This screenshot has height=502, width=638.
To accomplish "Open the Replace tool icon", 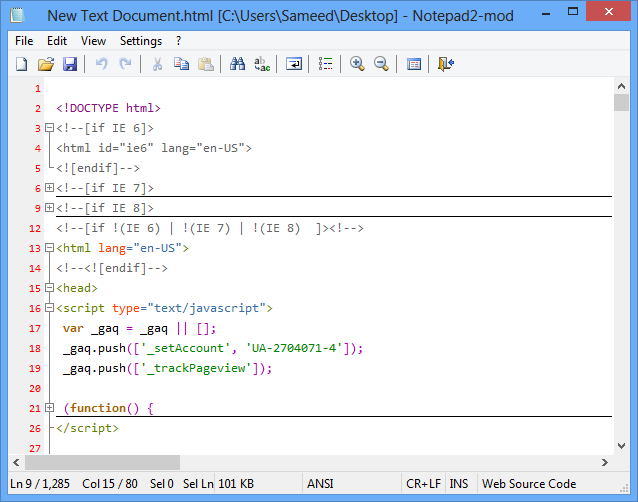I will (x=262, y=64).
